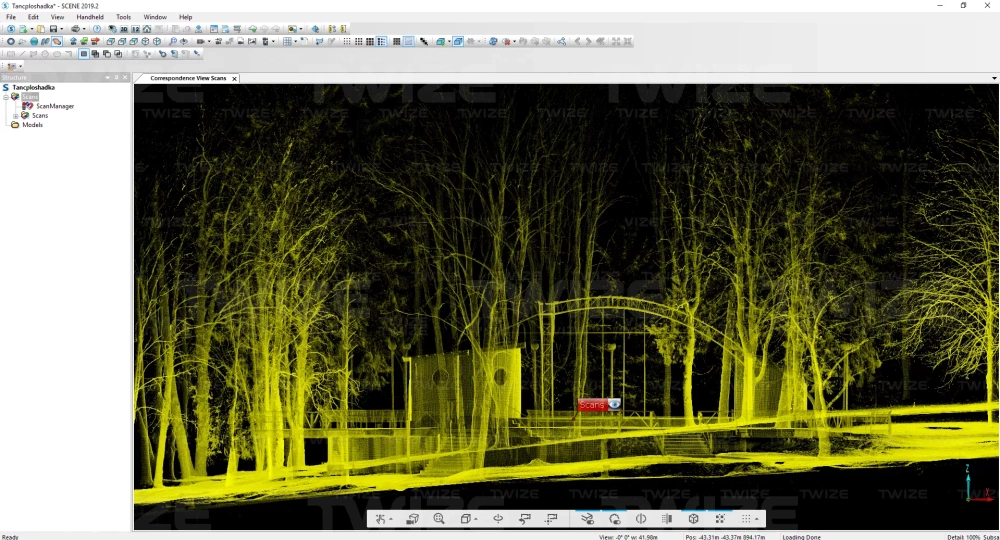Click the 3D cube icon in bottom toolbar

click(693, 519)
